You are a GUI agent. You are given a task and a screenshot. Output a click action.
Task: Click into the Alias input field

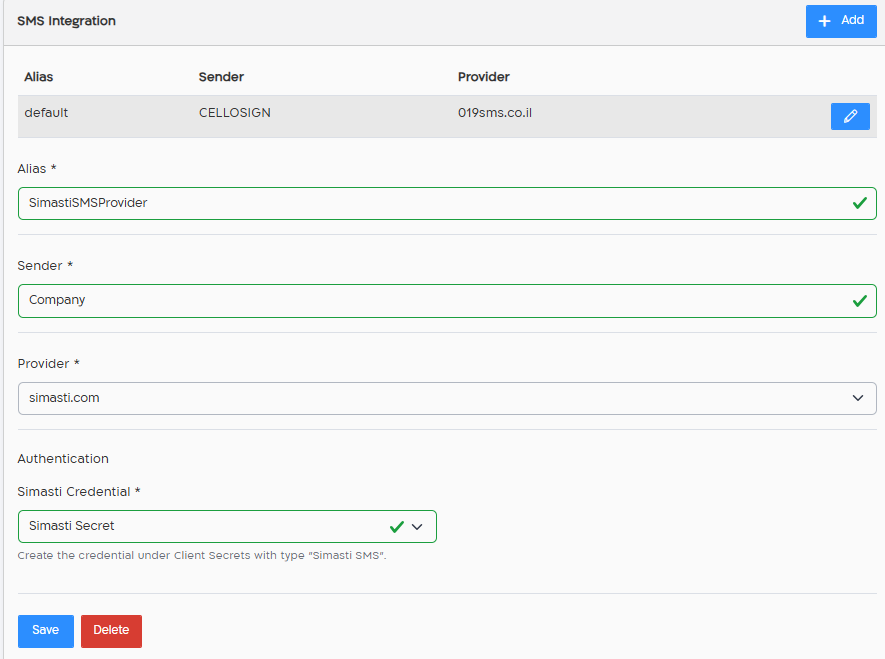[446, 203]
